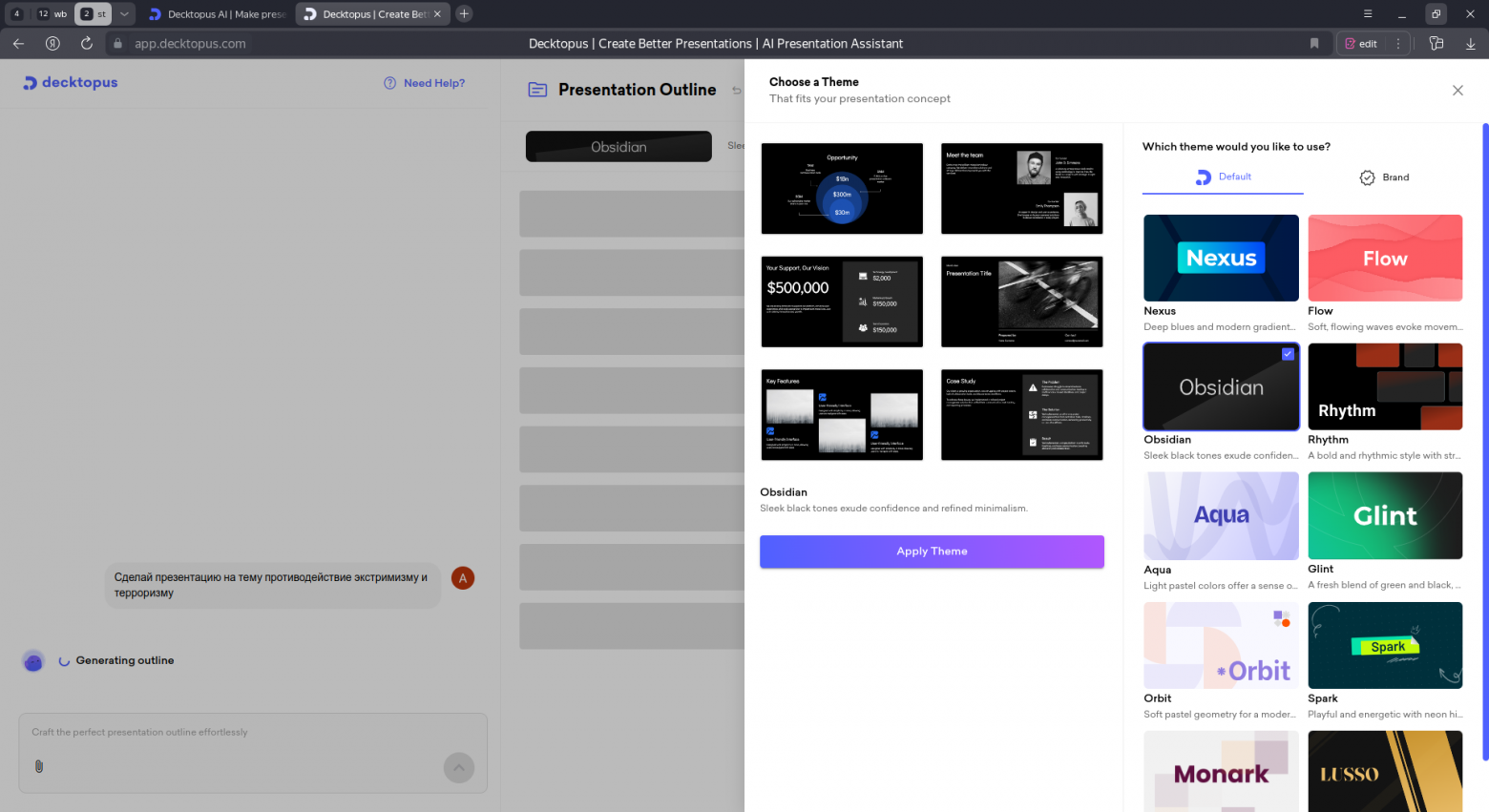Click the padlock site security icon

(x=118, y=43)
